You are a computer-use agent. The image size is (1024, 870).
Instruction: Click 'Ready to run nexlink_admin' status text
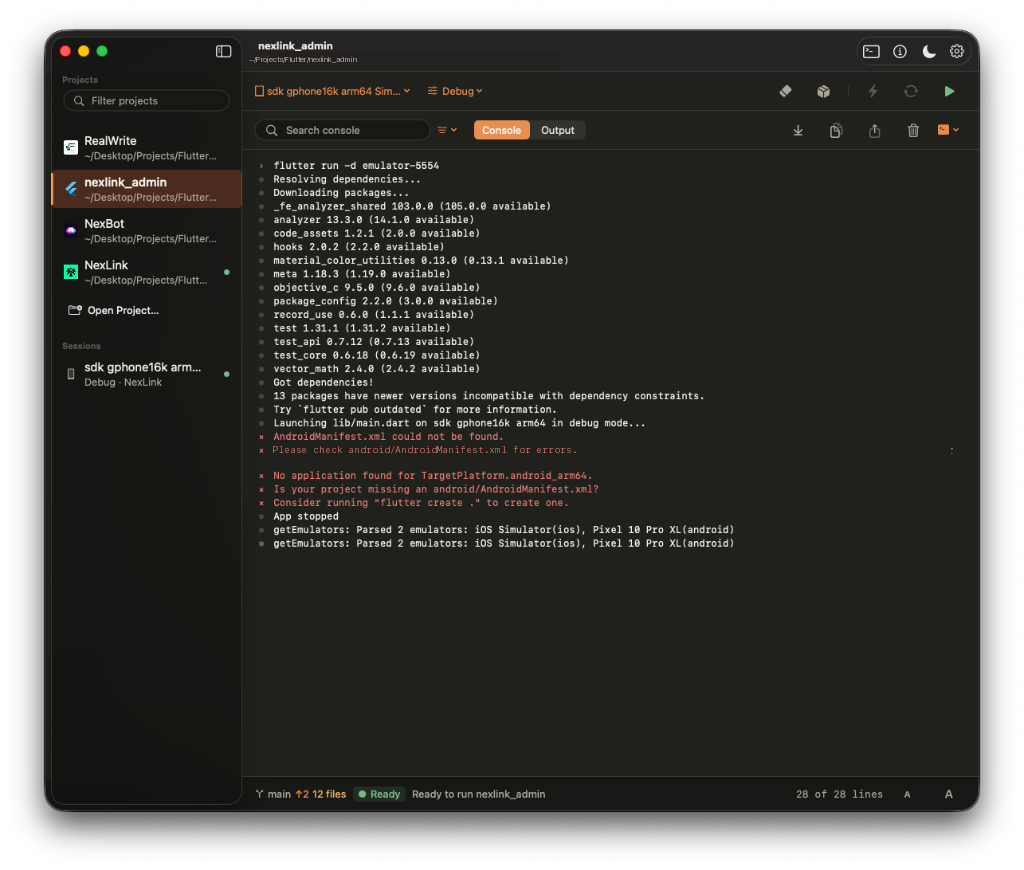478,794
